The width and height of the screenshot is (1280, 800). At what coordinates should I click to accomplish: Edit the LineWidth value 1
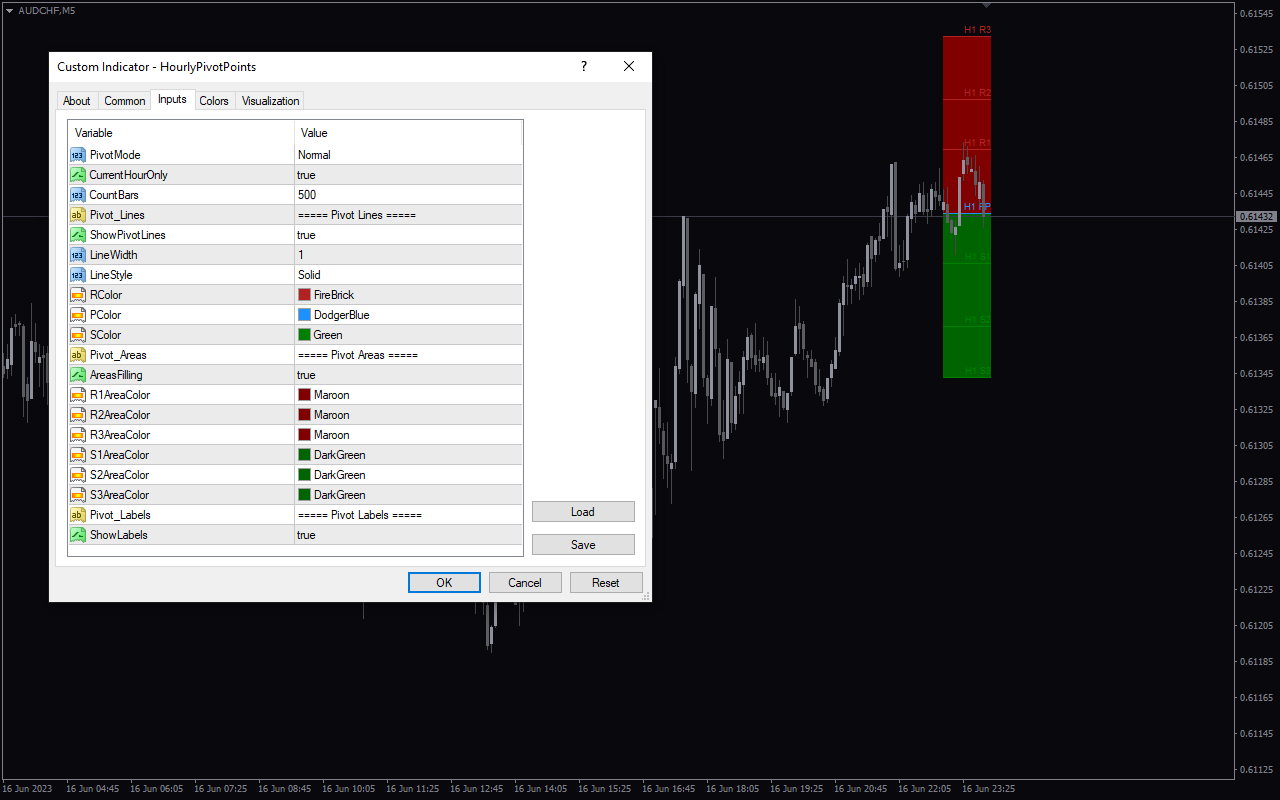pyautogui.click(x=408, y=255)
